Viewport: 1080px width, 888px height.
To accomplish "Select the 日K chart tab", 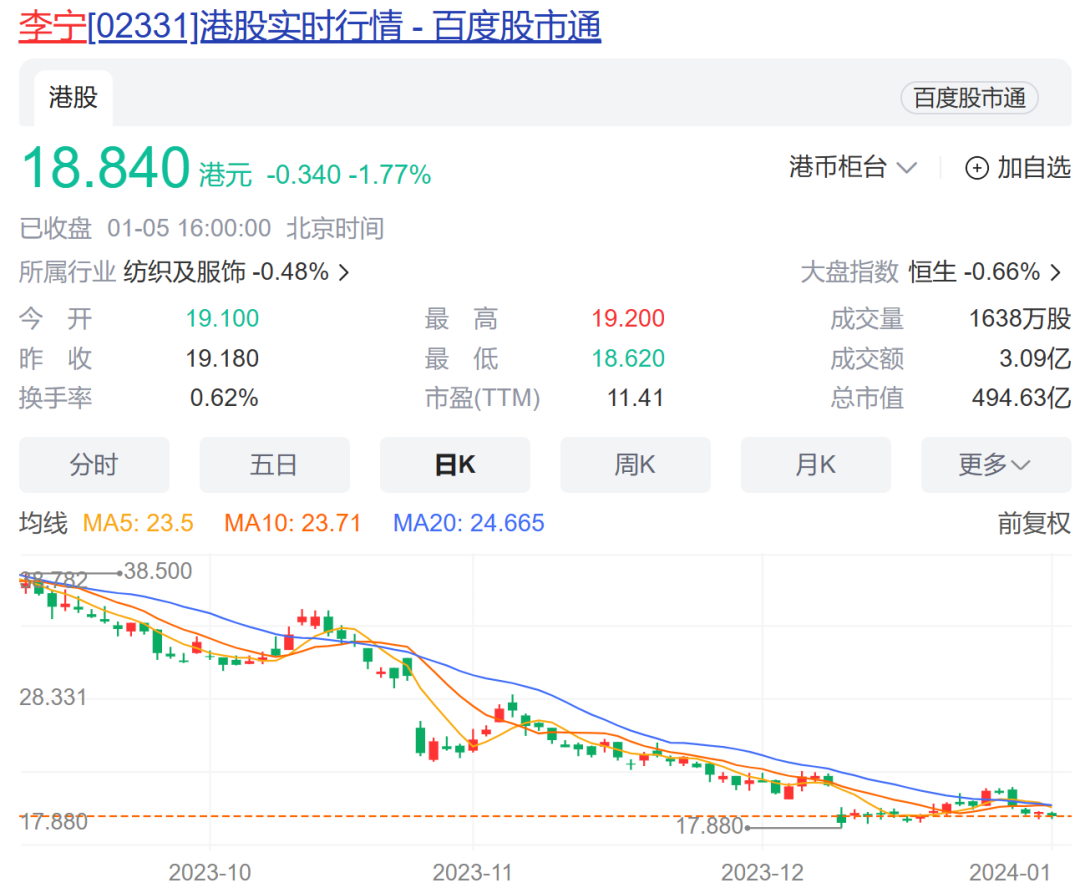I will pos(455,465).
